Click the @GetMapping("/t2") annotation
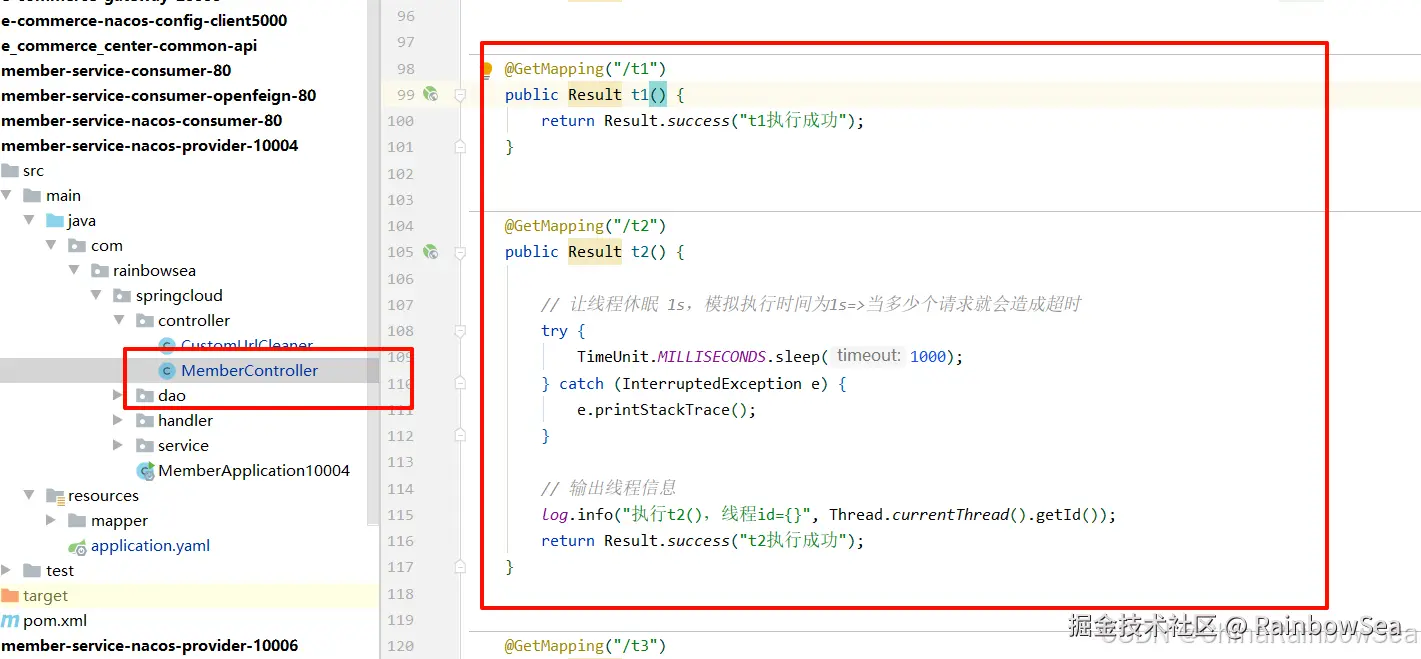This screenshot has width=1421, height=659. tap(585, 226)
